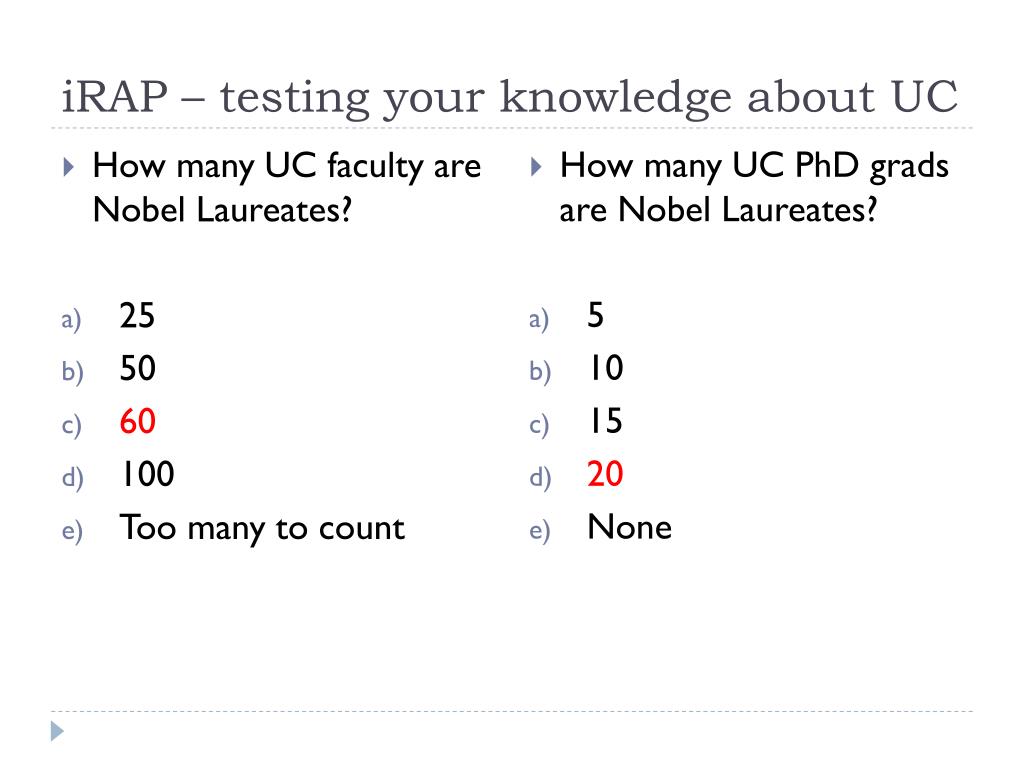Select the "Too many to count" option
1024x768 pixels.
[x=262, y=527]
